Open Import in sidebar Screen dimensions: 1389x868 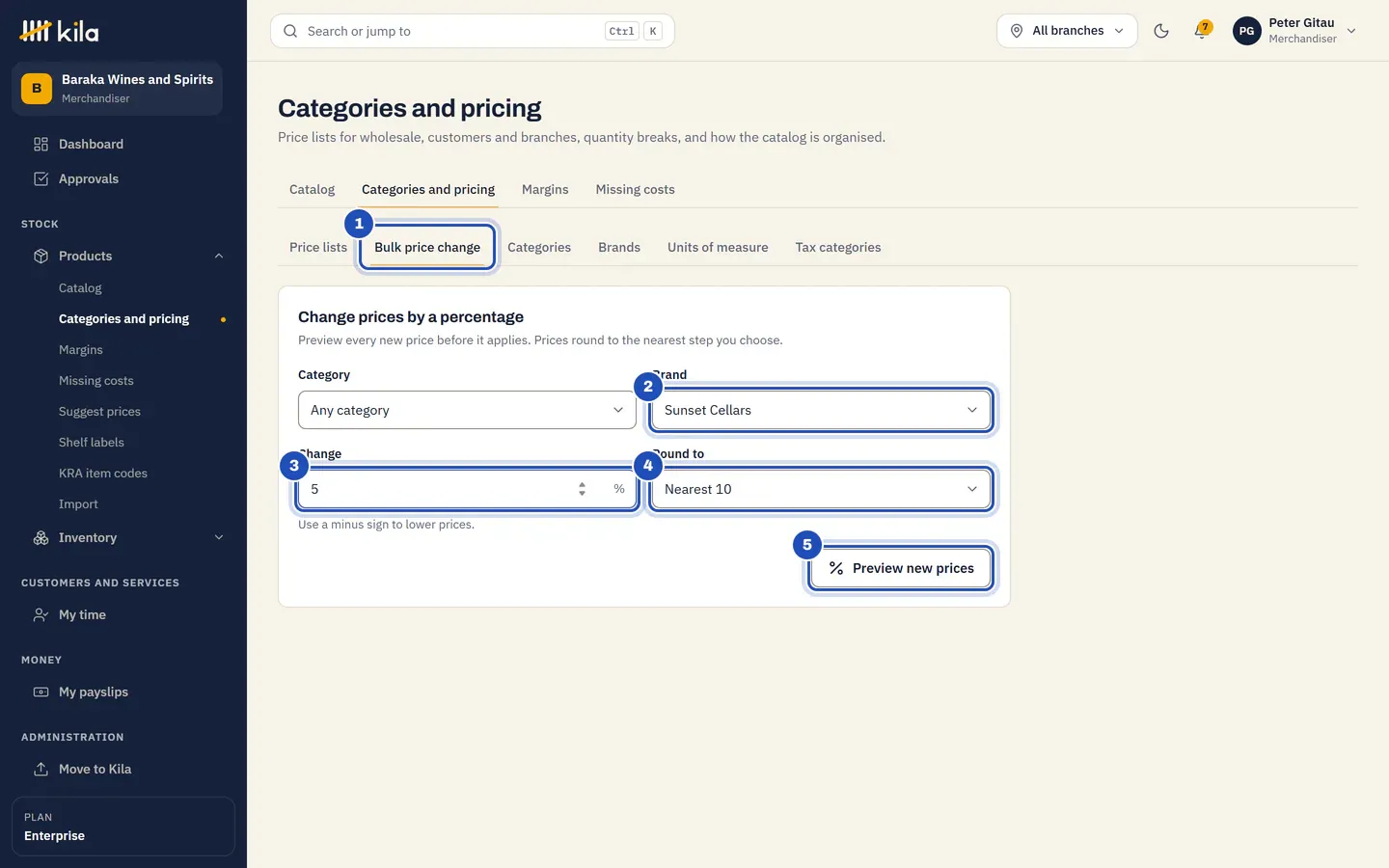click(78, 504)
